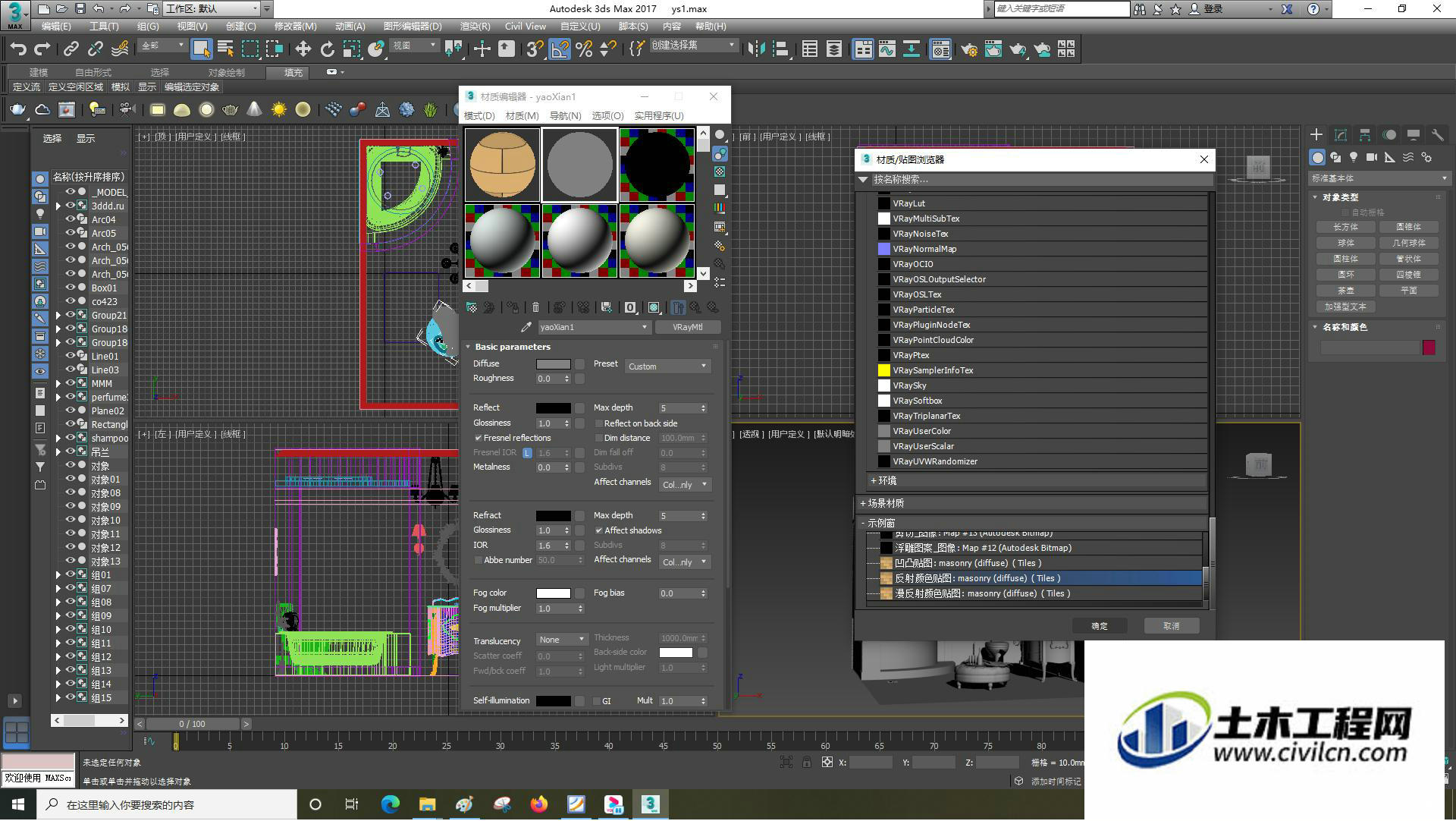The image size is (1456, 821).
Task: Expand the Group21 tree node
Action: [x=58, y=315]
